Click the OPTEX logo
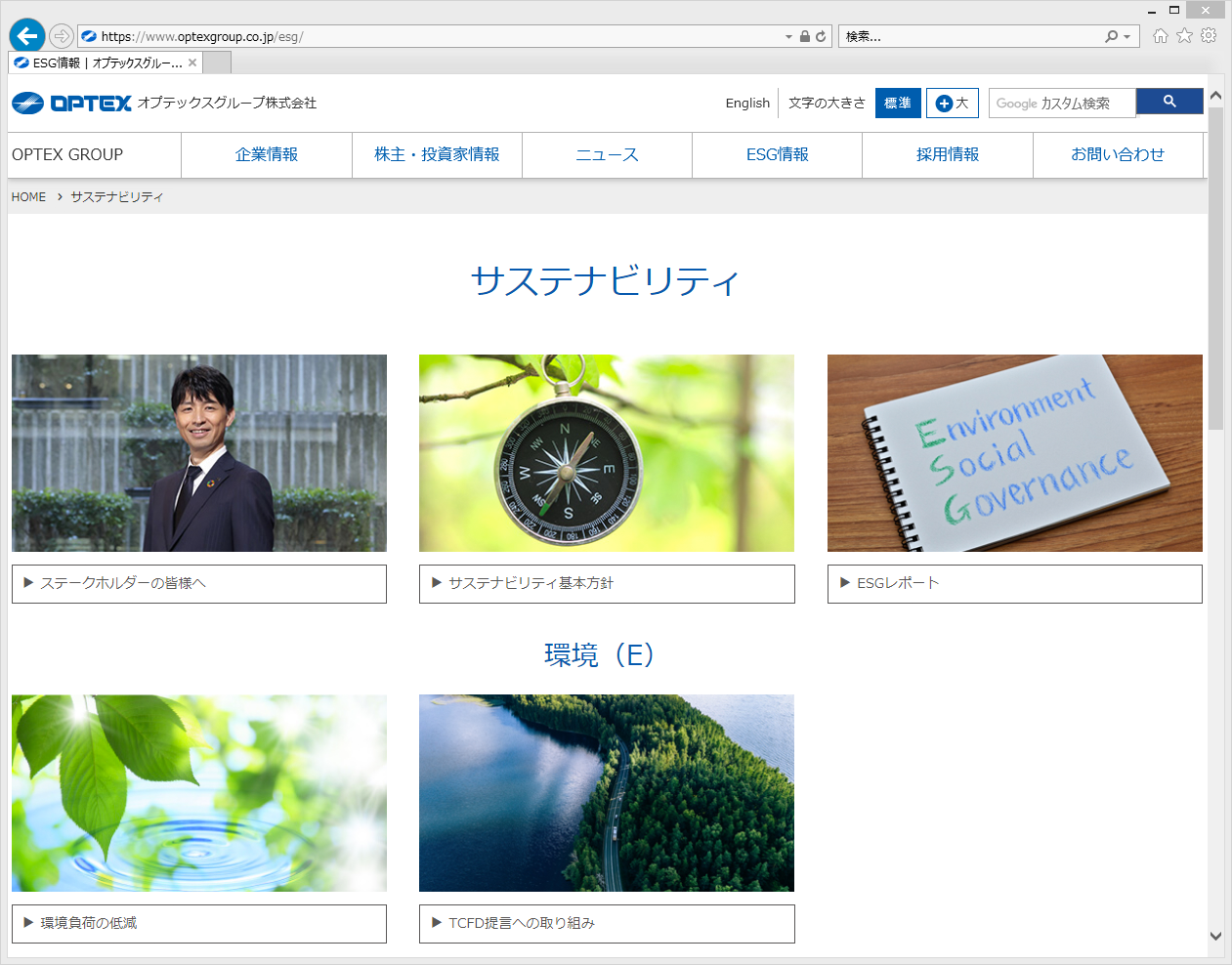Screen dimensions: 1232x965 pyautogui.click(x=72, y=103)
